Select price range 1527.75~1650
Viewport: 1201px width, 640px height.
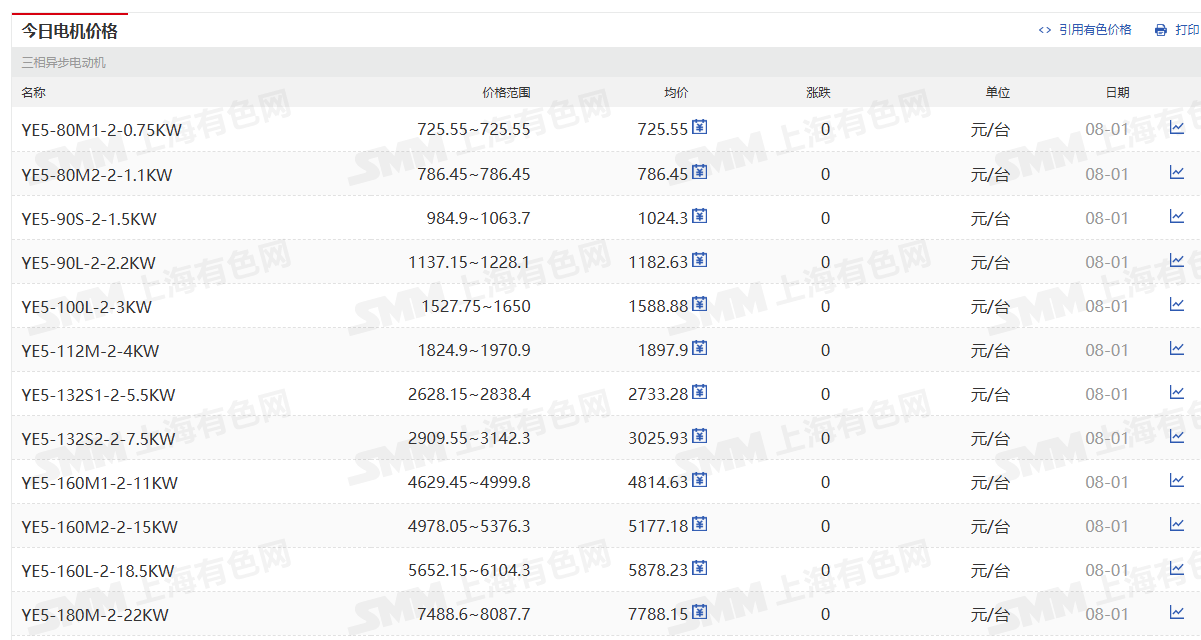coord(476,307)
